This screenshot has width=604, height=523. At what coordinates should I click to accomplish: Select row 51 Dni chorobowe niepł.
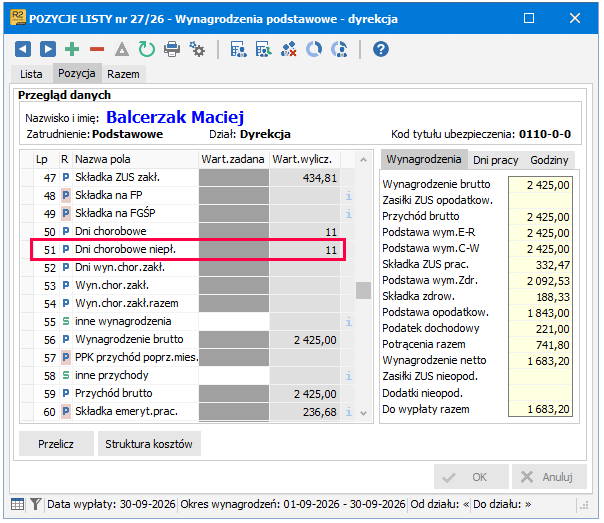click(x=188, y=250)
